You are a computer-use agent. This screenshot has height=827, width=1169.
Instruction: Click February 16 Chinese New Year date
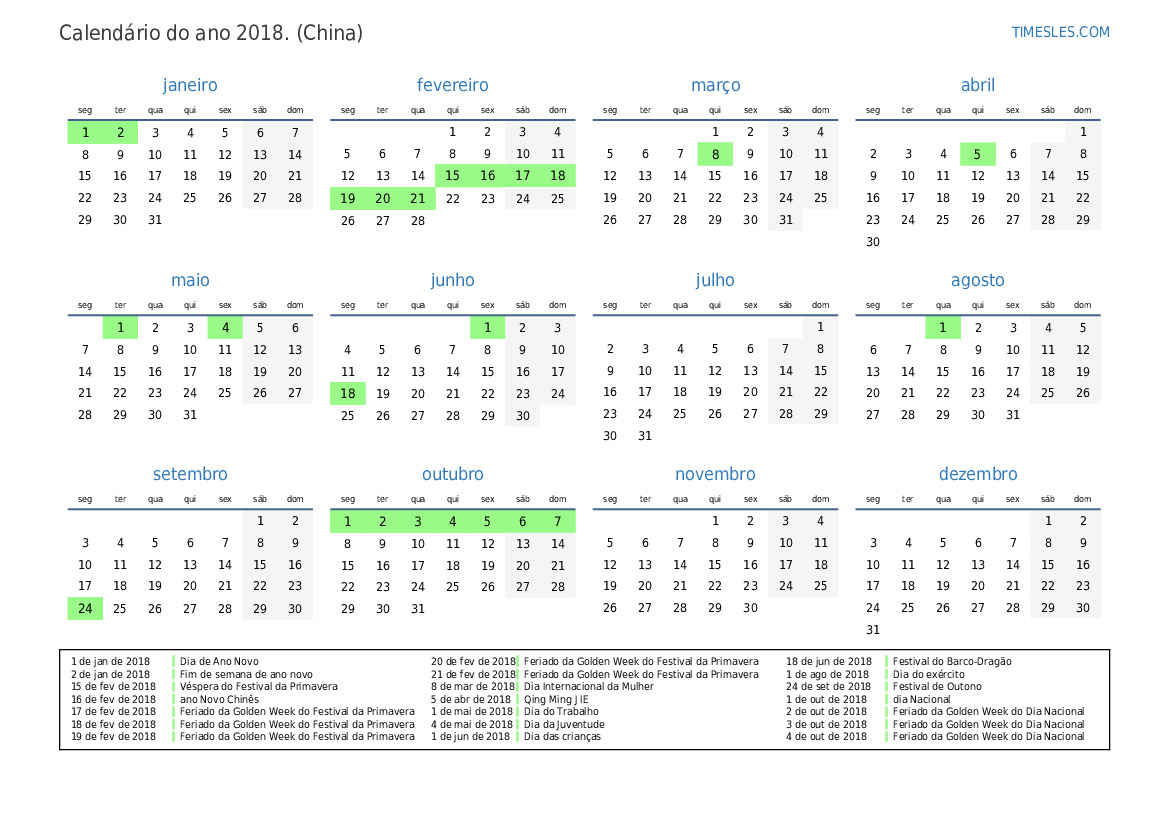point(487,176)
